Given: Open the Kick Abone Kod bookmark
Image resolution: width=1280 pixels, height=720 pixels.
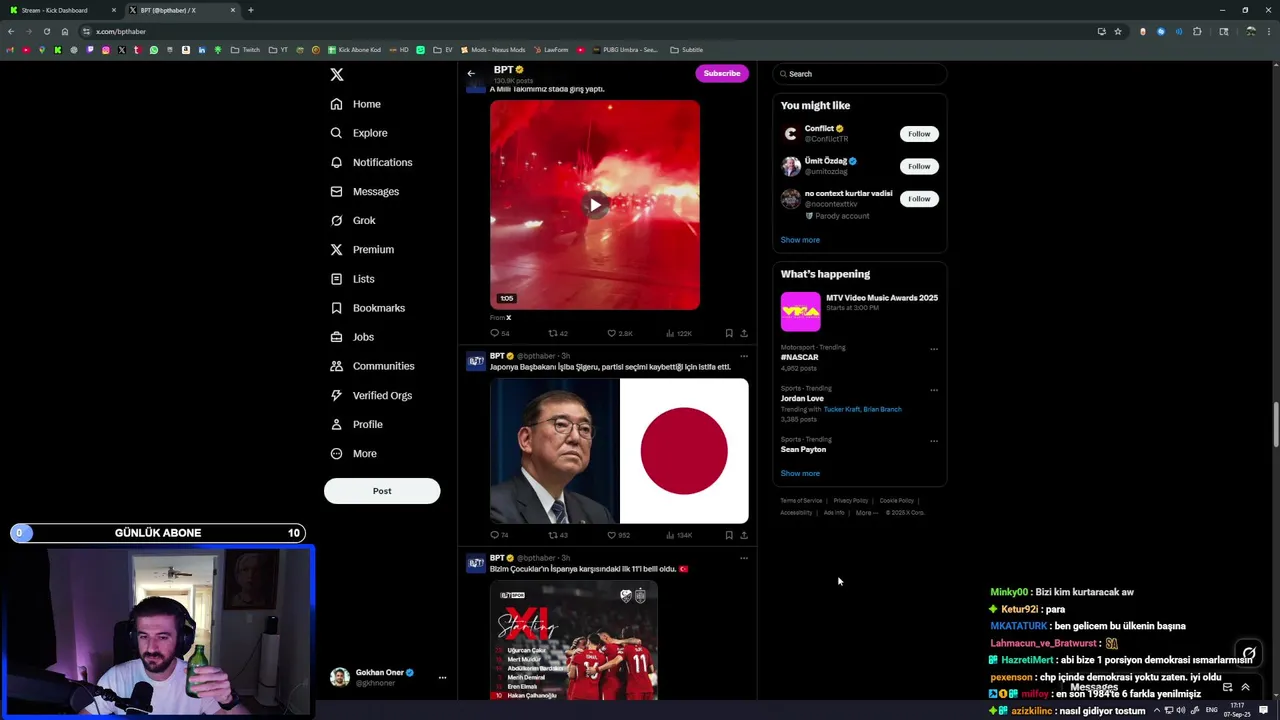Looking at the screenshot, I should pyautogui.click(x=353, y=50).
